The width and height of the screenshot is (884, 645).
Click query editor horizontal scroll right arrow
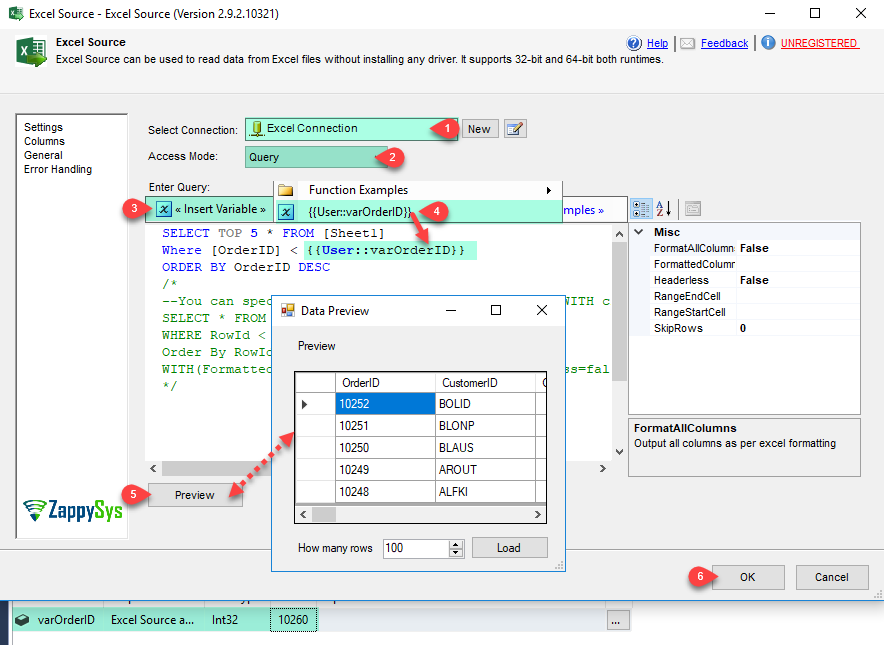[603, 469]
